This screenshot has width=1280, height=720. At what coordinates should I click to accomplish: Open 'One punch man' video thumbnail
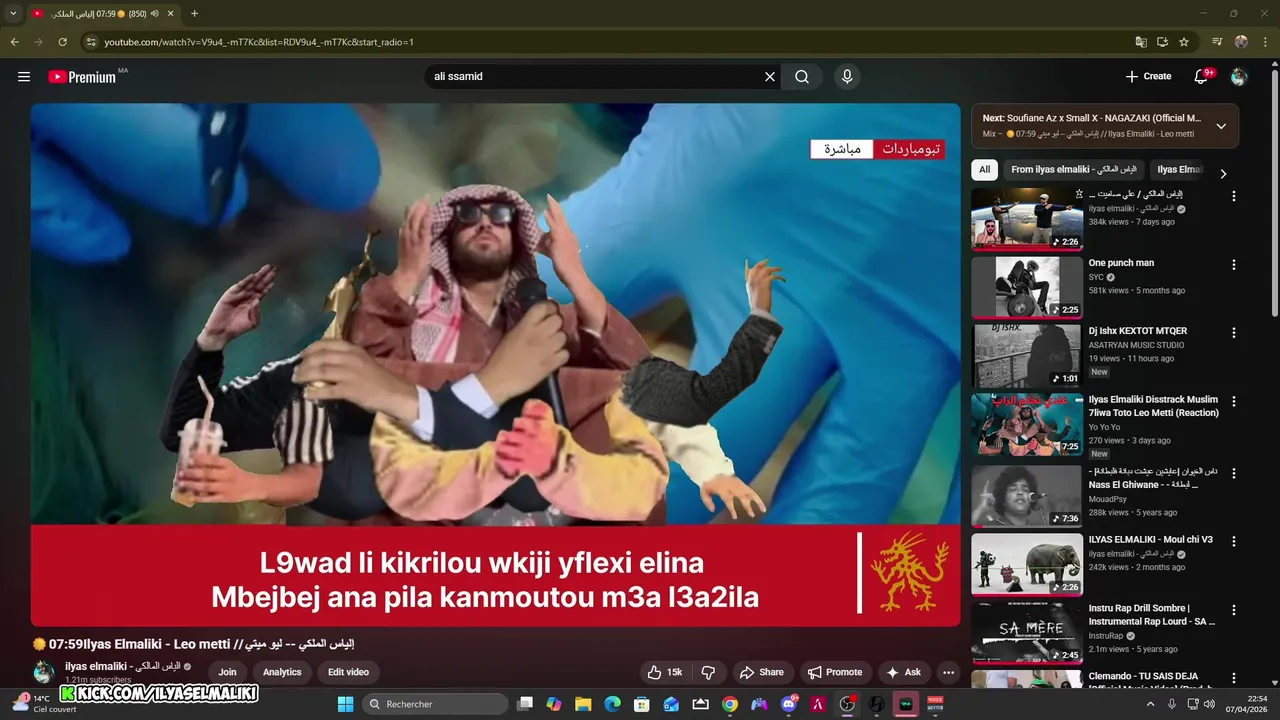[1027, 287]
